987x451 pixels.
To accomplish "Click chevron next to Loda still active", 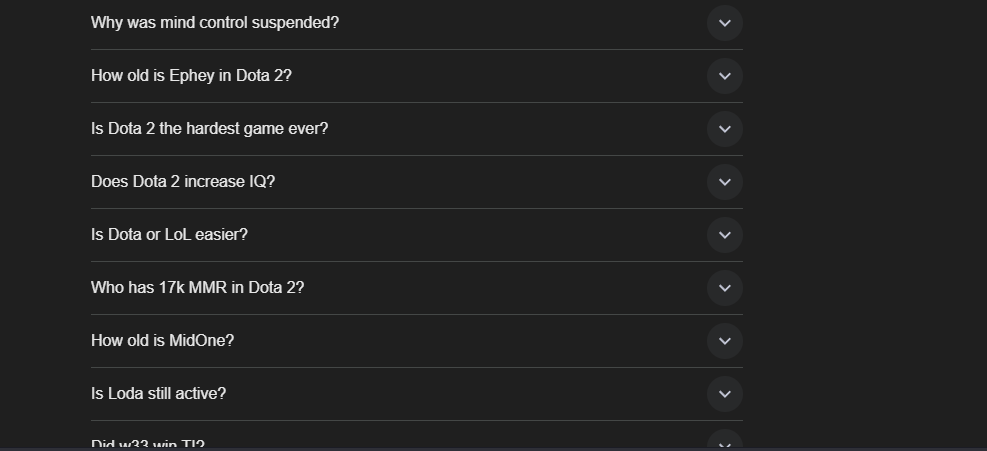I will point(725,394).
